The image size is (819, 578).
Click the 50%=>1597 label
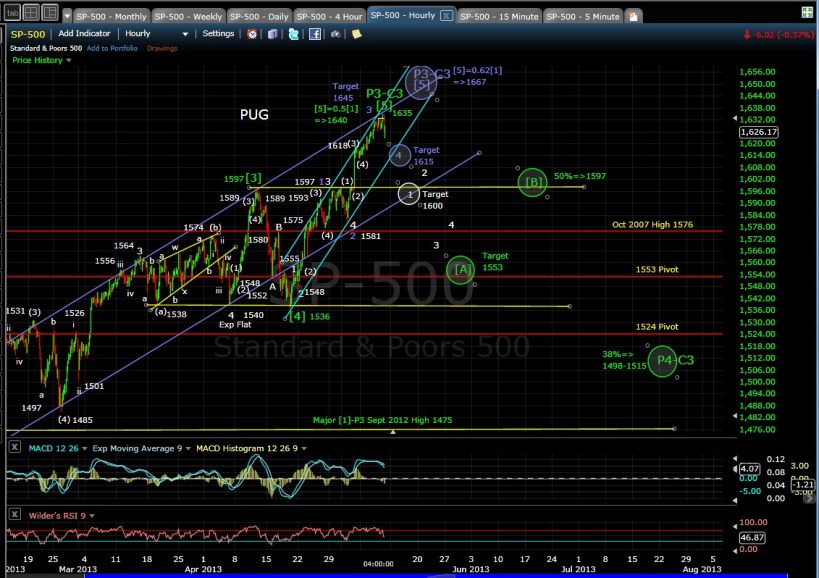click(x=580, y=176)
